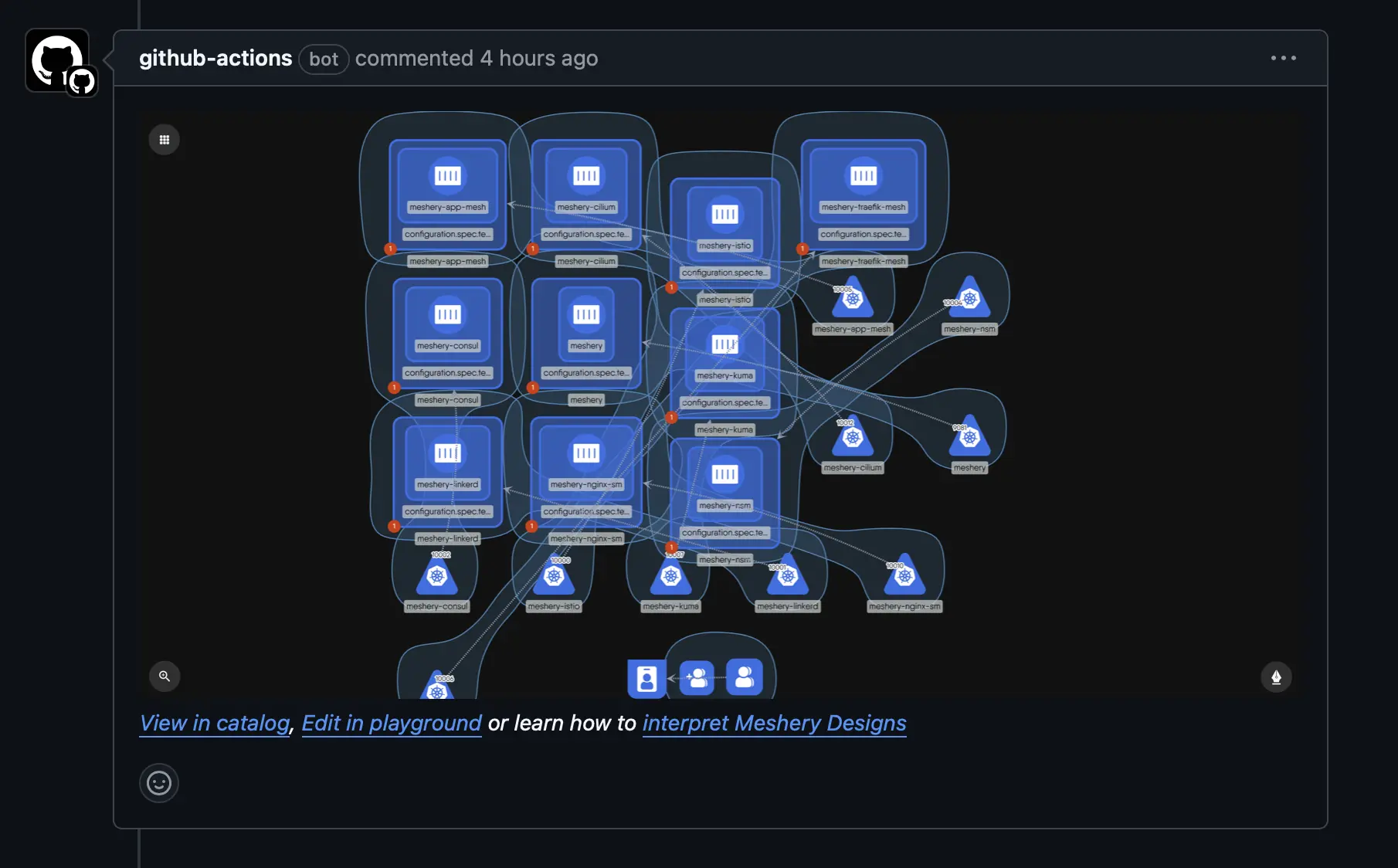Screen dimensions: 1398x868
Task: Click the zoom magnifier icon
Action: (x=164, y=676)
